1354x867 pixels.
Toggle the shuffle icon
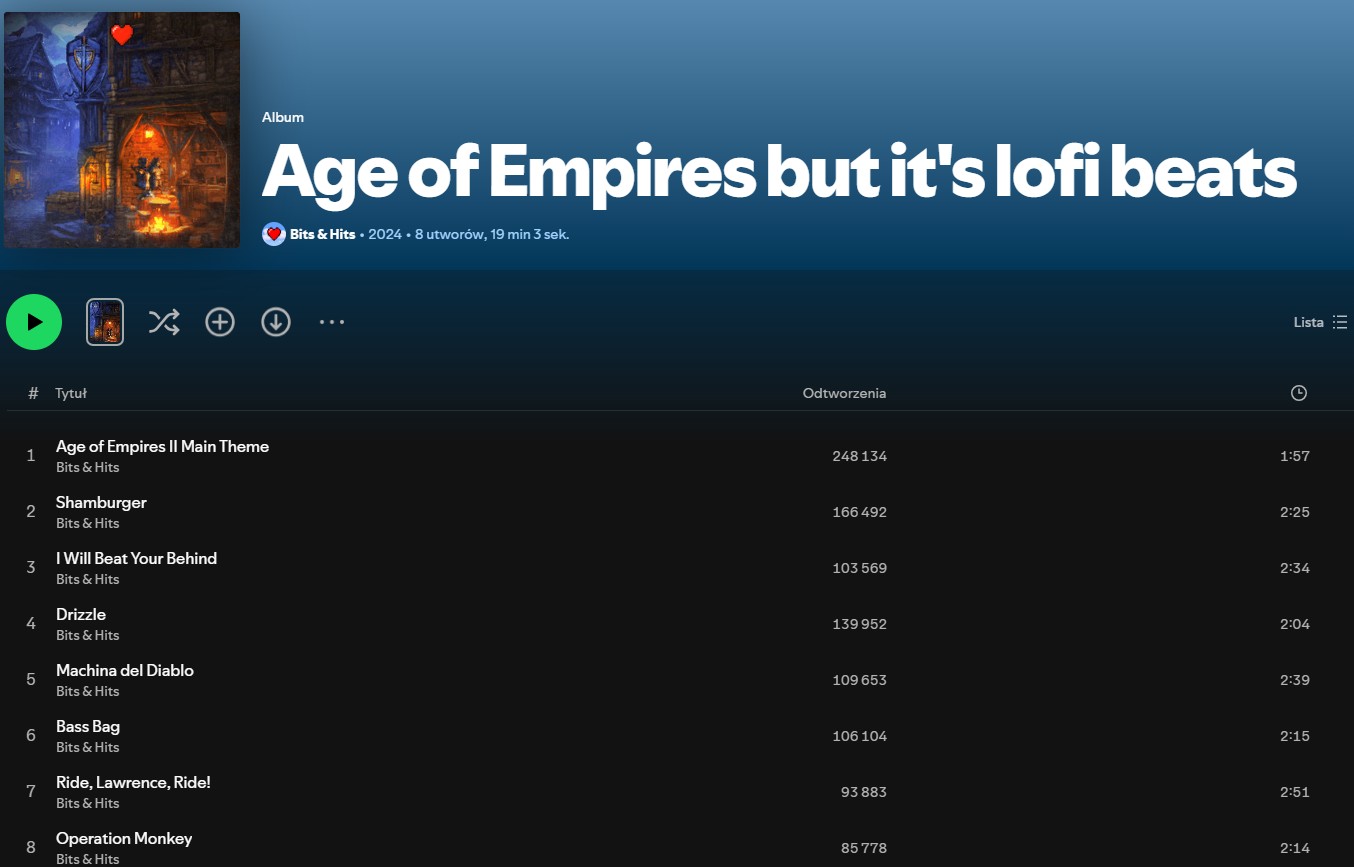click(164, 322)
